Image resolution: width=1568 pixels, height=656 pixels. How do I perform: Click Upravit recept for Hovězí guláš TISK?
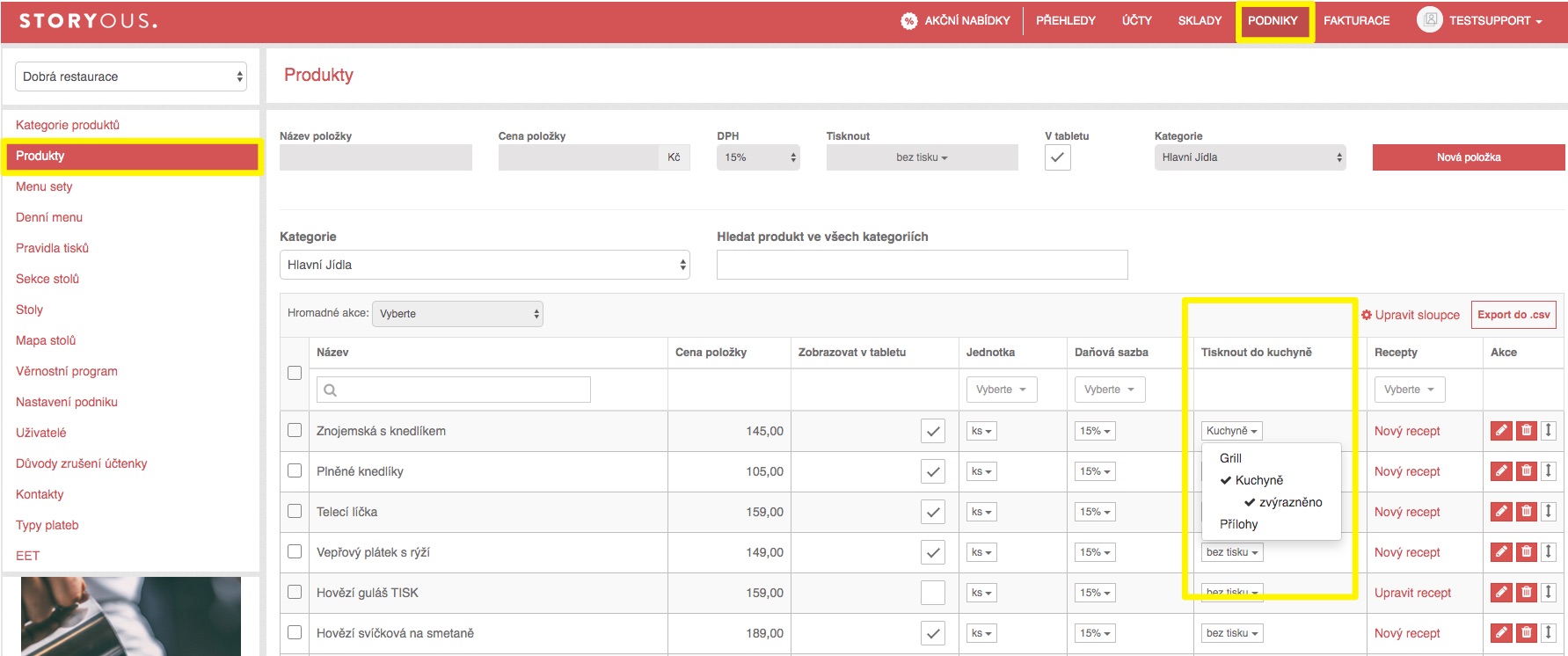pos(1412,593)
